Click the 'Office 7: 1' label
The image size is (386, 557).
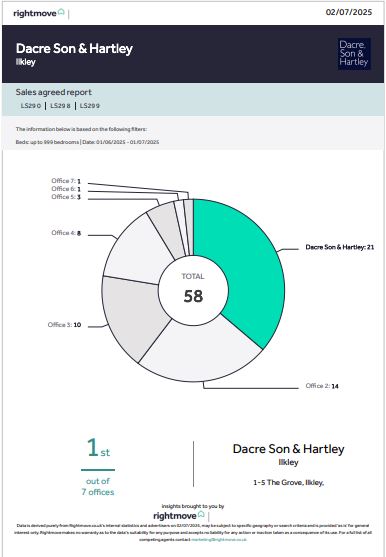pos(66,181)
